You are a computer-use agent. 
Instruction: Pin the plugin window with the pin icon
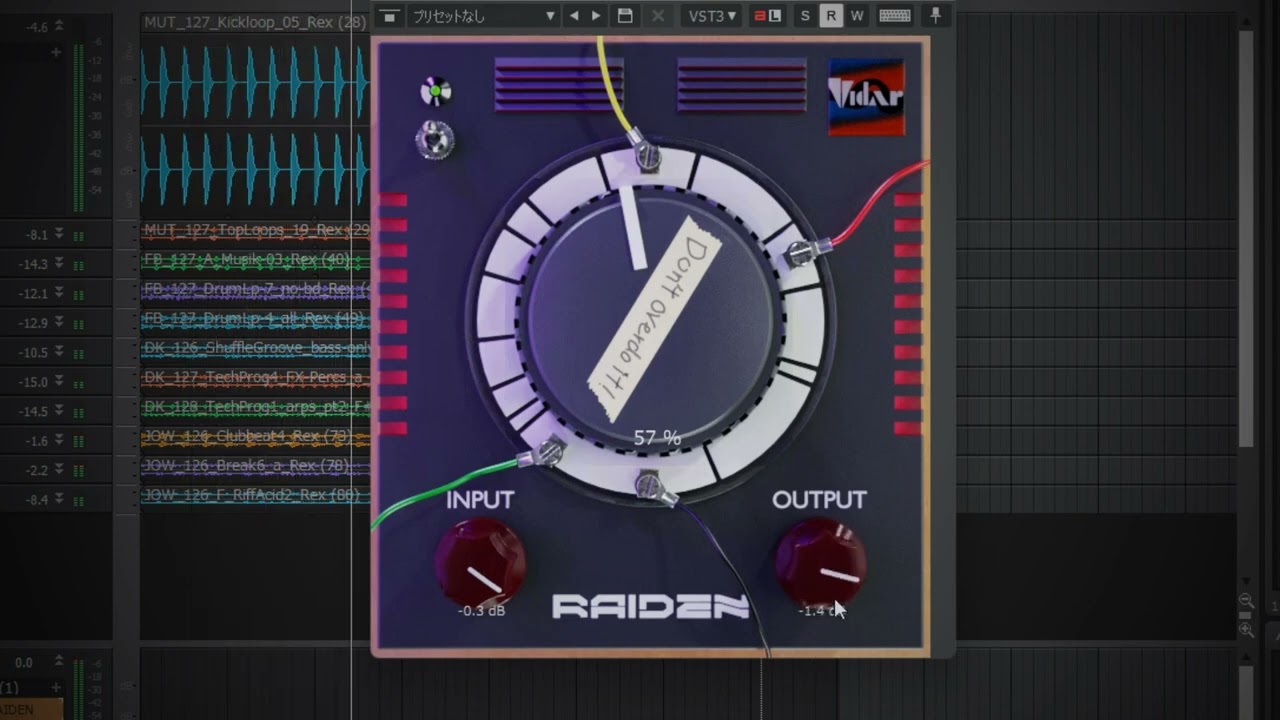[936, 16]
